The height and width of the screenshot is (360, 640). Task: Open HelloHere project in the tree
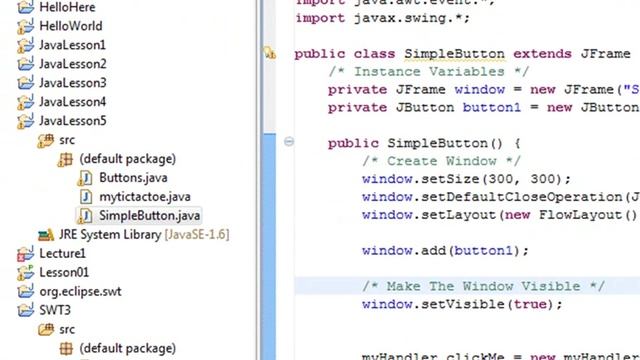(x=67, y=7)
